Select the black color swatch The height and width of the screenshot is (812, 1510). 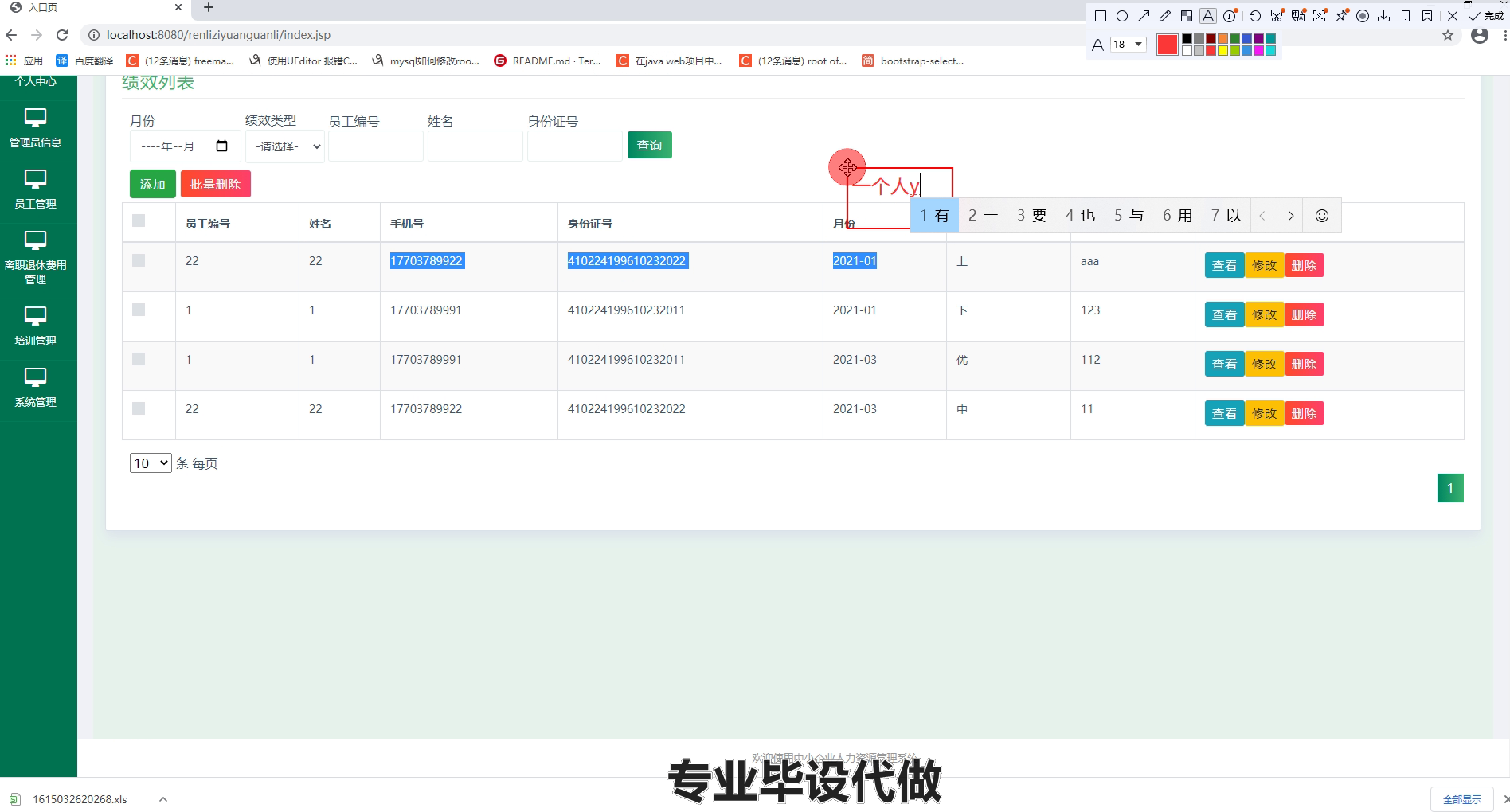tap(1187, 38)
